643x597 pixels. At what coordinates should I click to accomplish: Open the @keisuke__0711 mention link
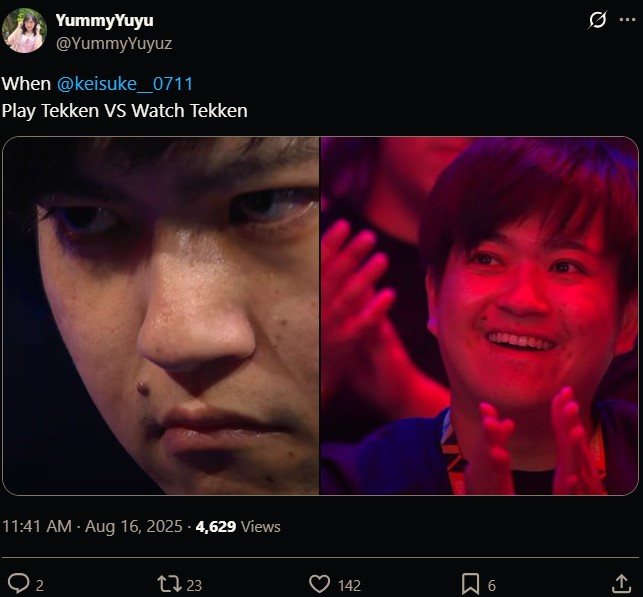point(125,84)
